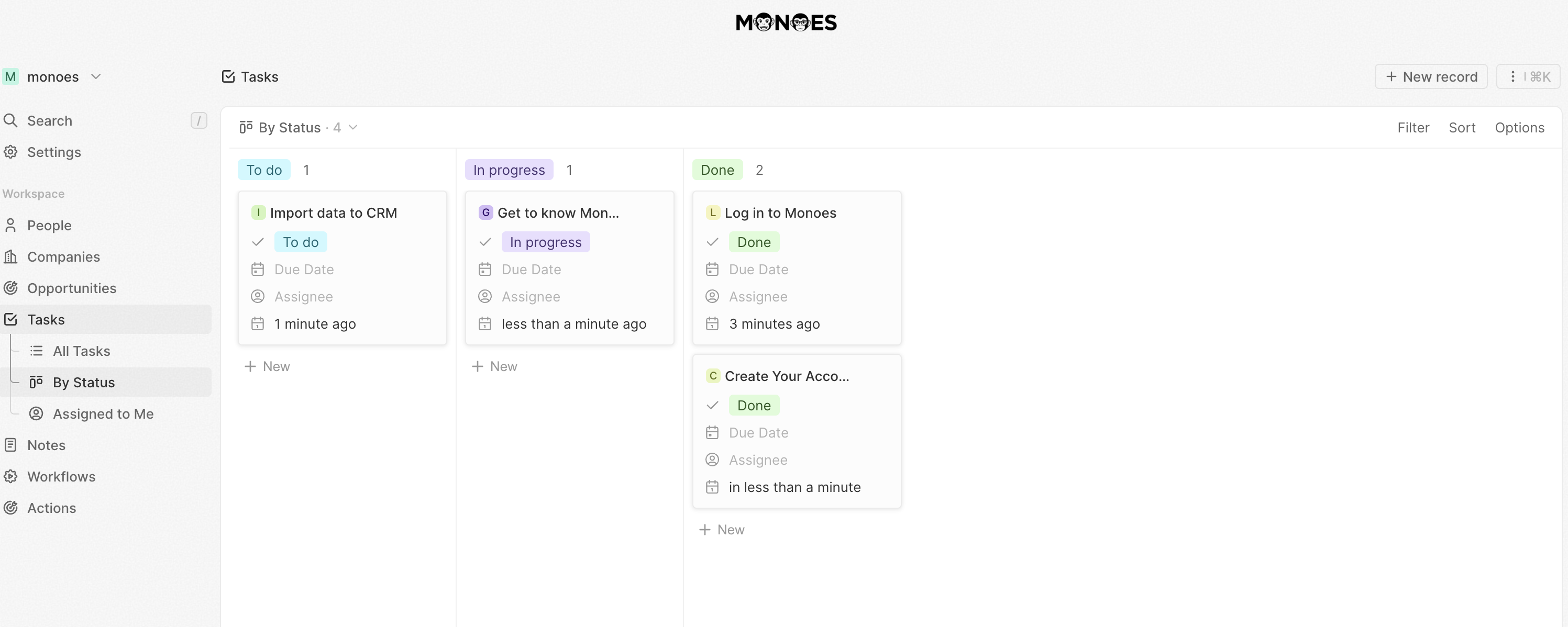Click status checkmark on Log in to Monoes card
Screen dimensions: 1568x627
tap(712, 242)
